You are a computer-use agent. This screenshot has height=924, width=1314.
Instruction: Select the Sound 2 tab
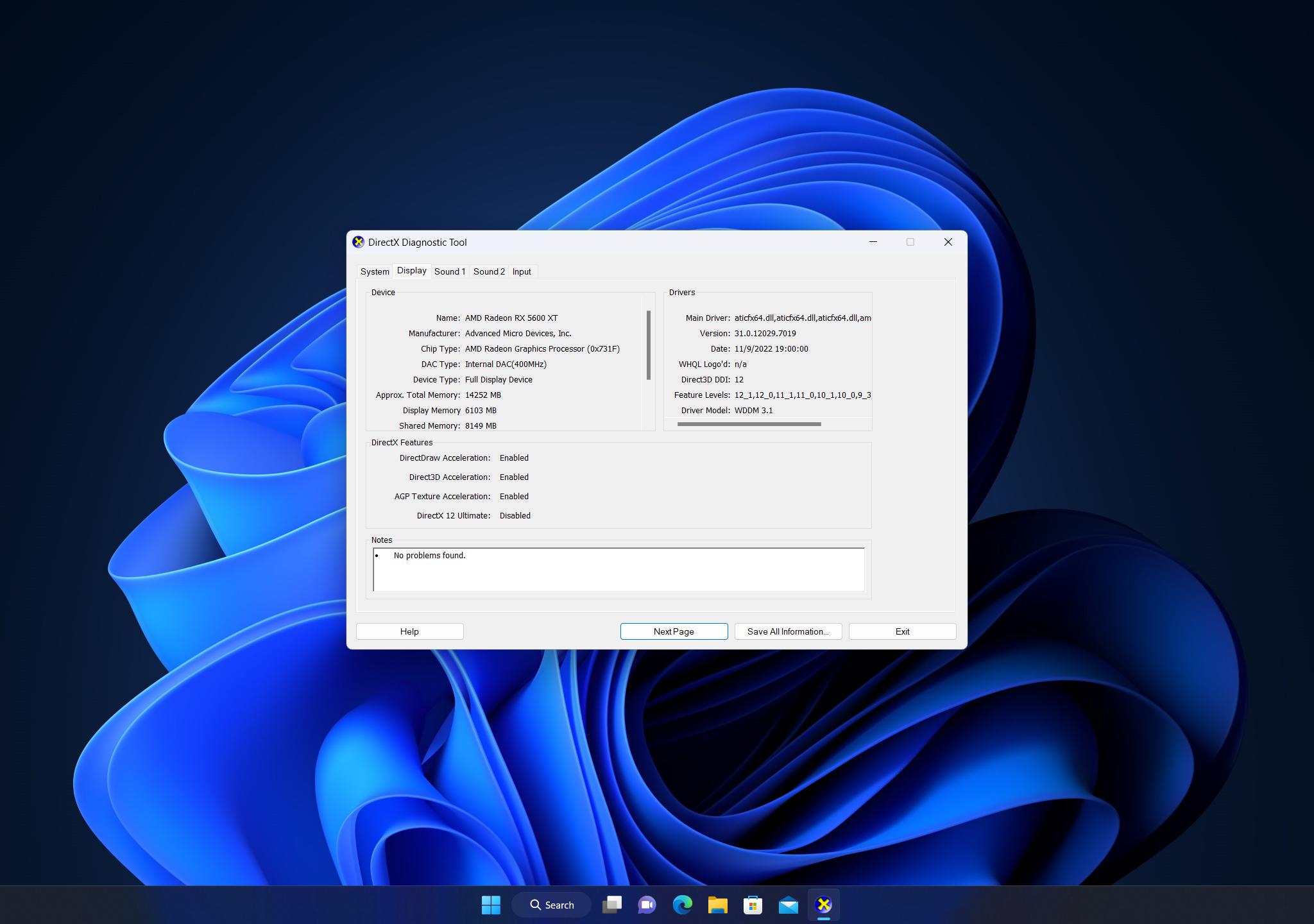tap(489, 271)
